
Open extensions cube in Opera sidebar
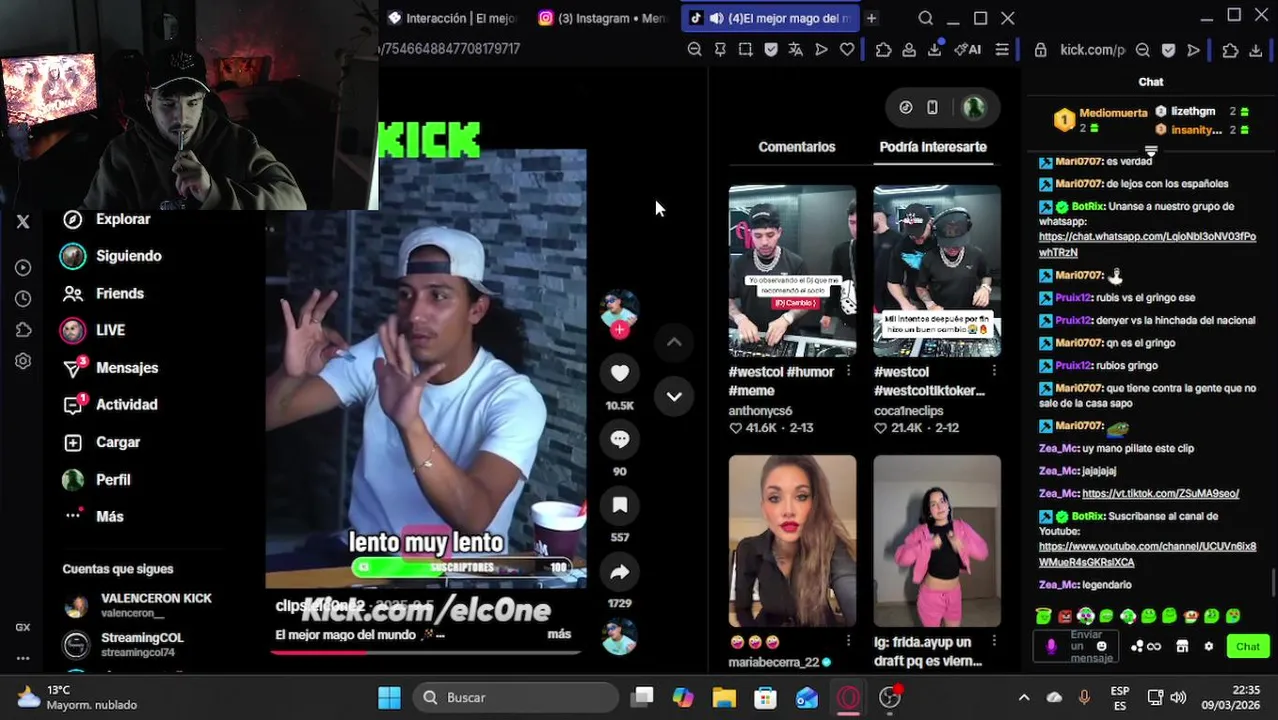point(23,329)
